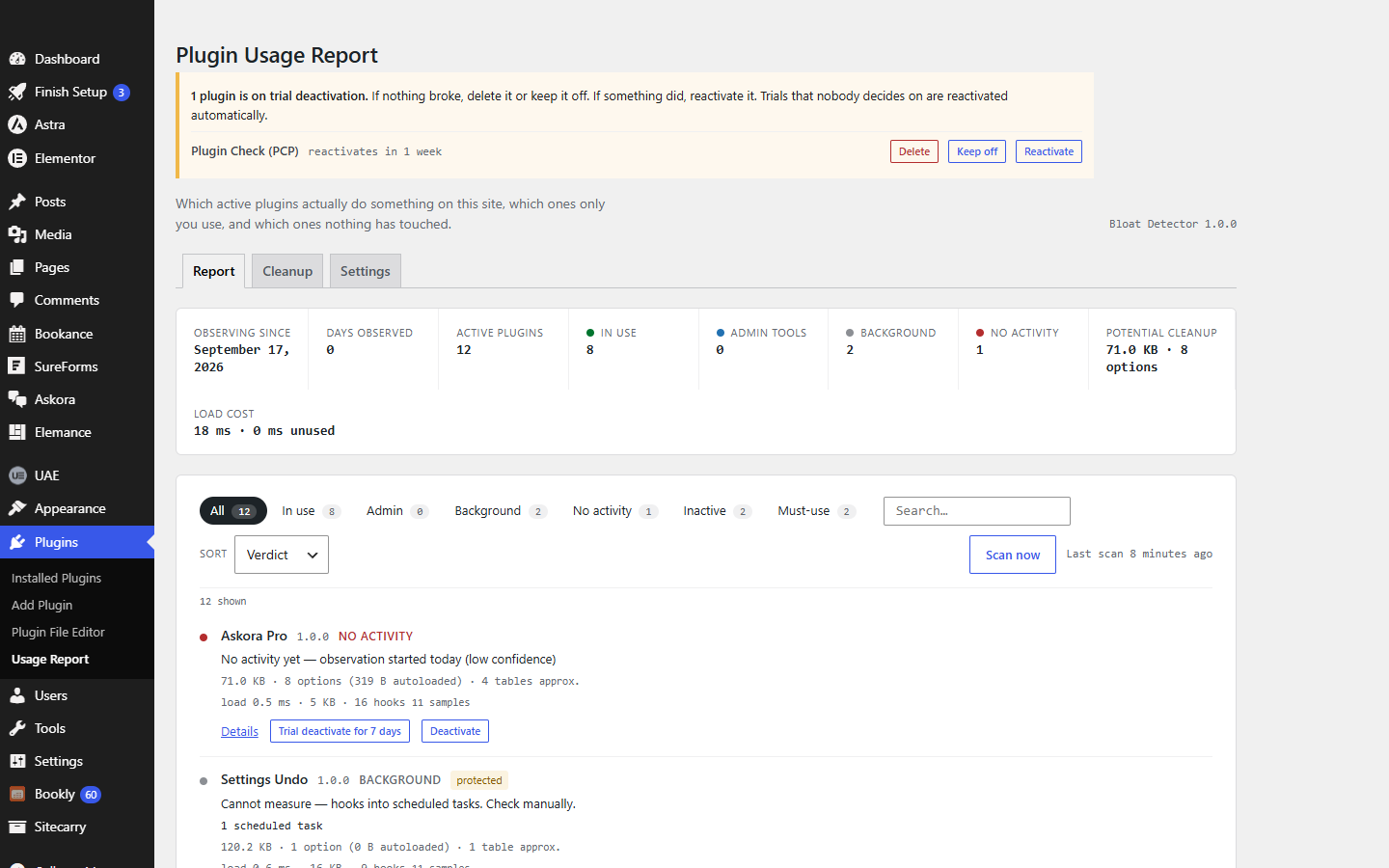Open Astra via its logo icon
This screenshot has height=868, width=1389.
tap(17, 124)
